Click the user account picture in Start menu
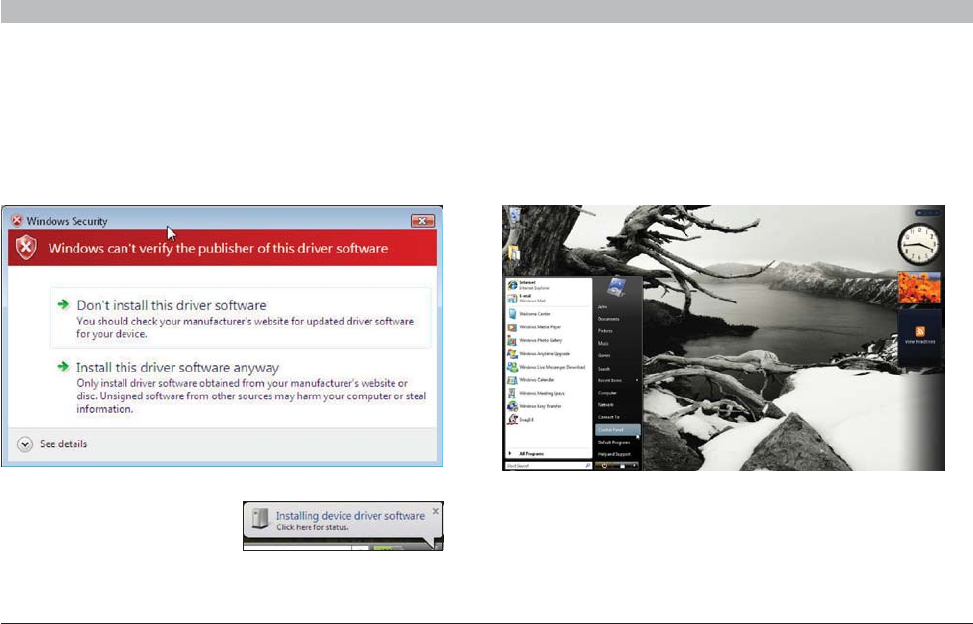The height and width of the screenshot is (624, 973). 617,287
